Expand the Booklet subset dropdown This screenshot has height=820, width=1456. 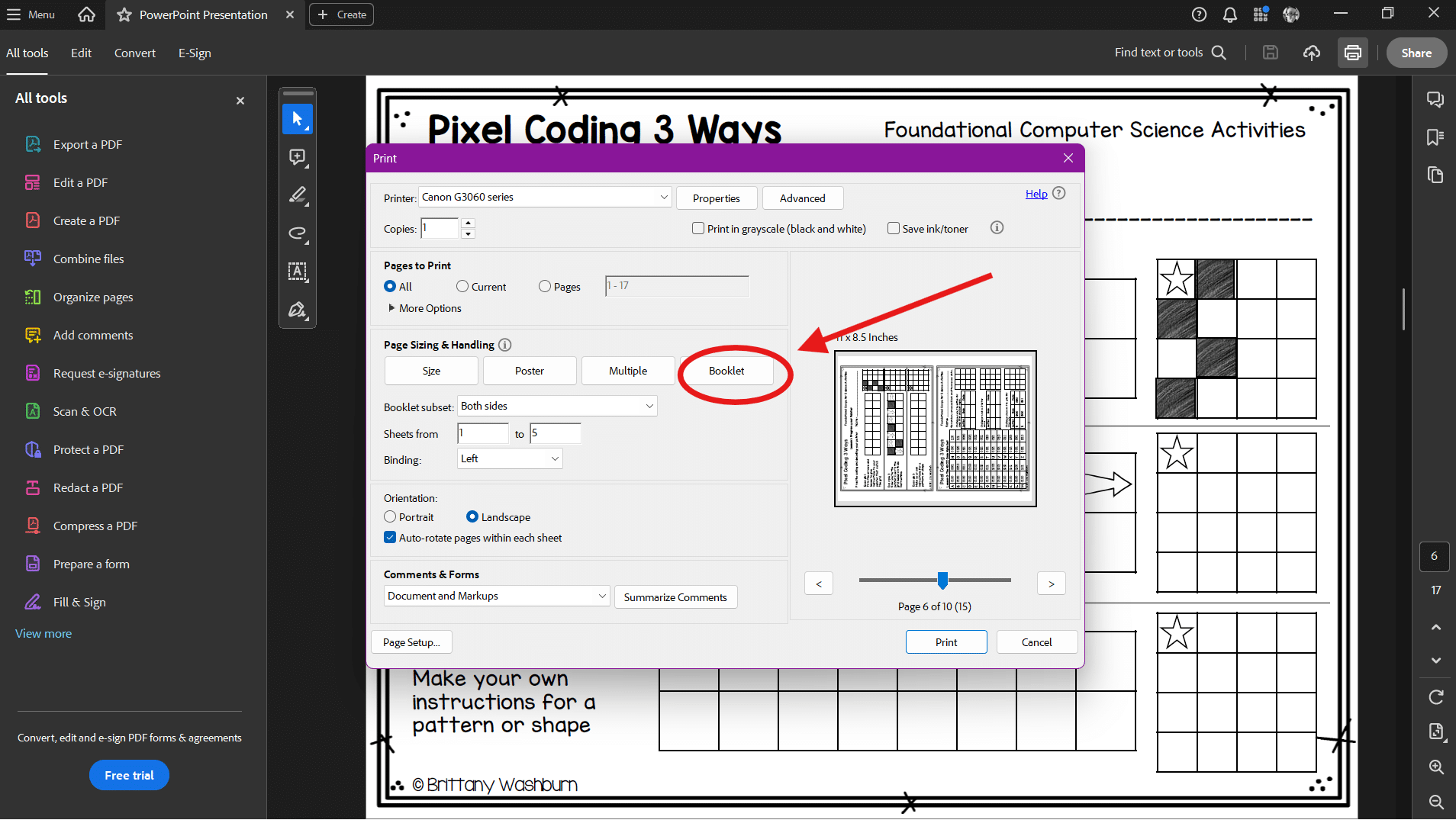[x=557, y=406]
